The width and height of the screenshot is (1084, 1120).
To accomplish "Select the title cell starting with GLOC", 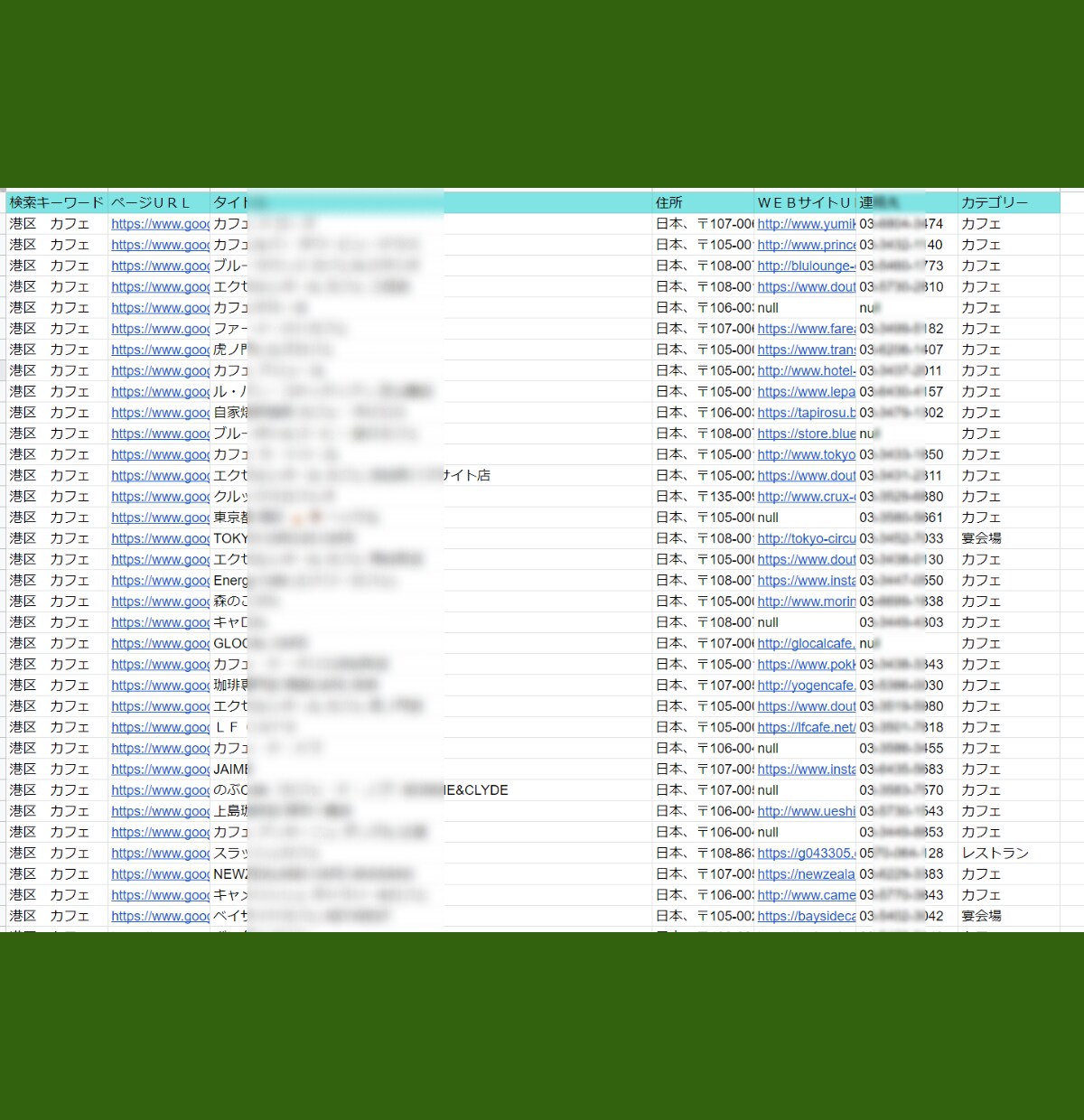I will point(431,643).
